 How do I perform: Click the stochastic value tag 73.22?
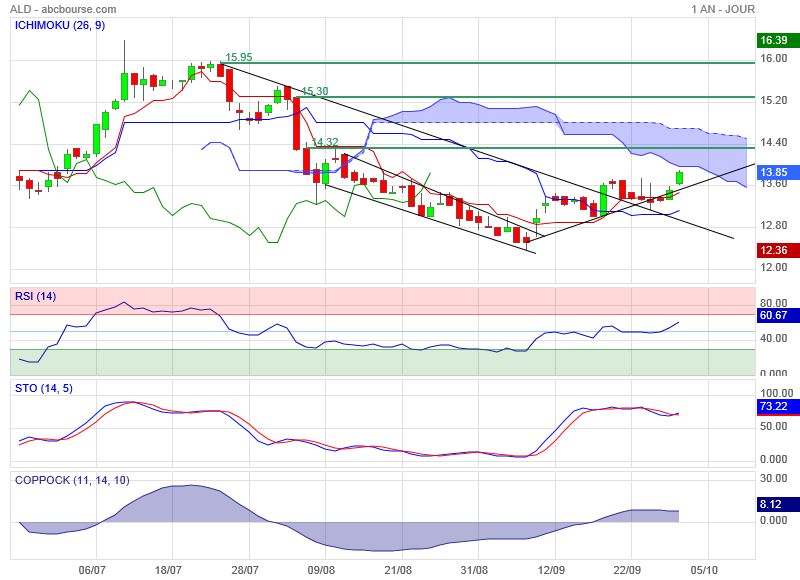pyautogui.click(x=778, y=407)
